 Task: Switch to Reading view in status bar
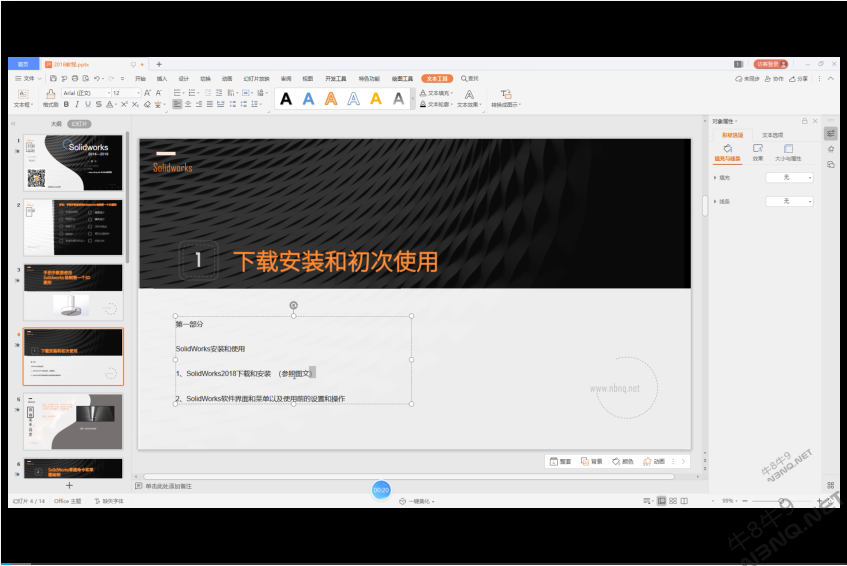coord(684,501)
